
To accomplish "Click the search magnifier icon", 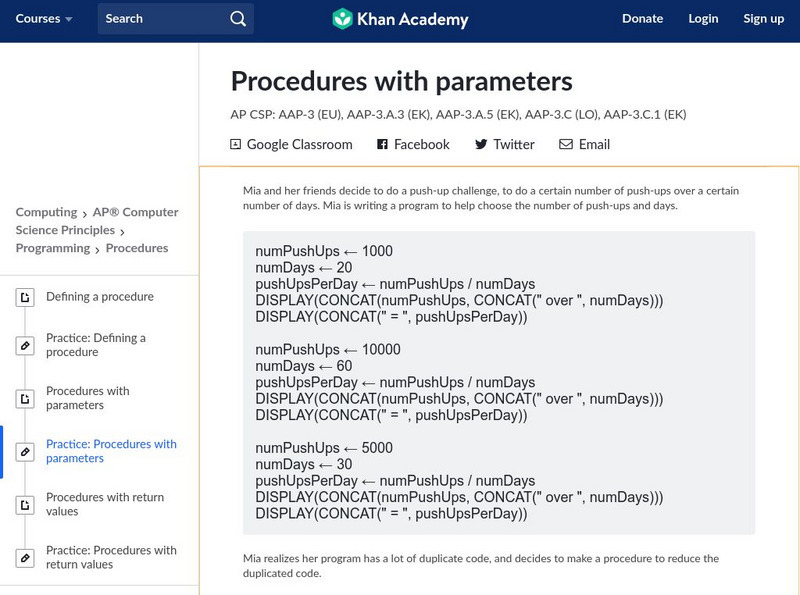I will point(237,18).
